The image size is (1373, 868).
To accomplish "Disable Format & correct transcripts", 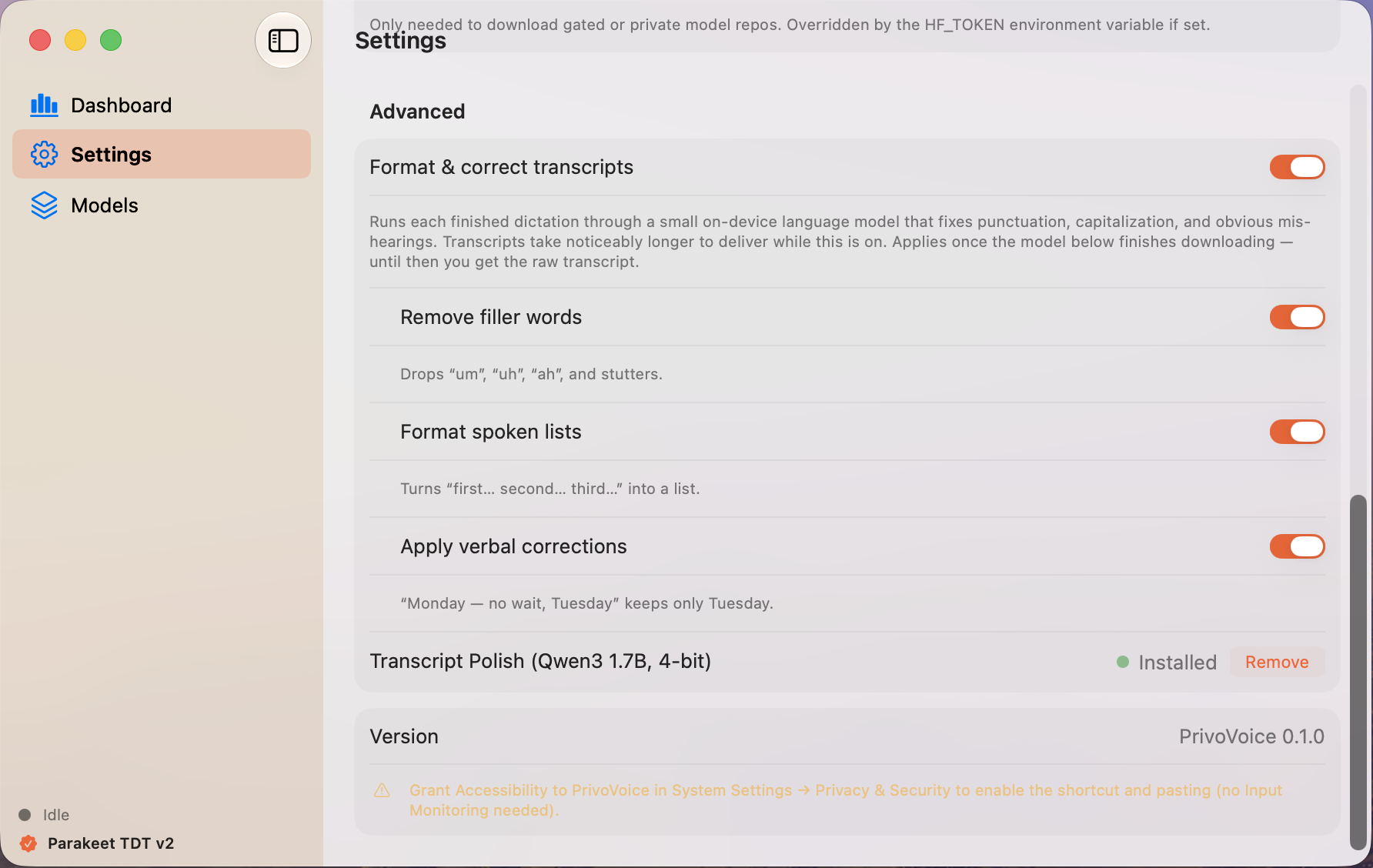I will (x=1297, y=167).
